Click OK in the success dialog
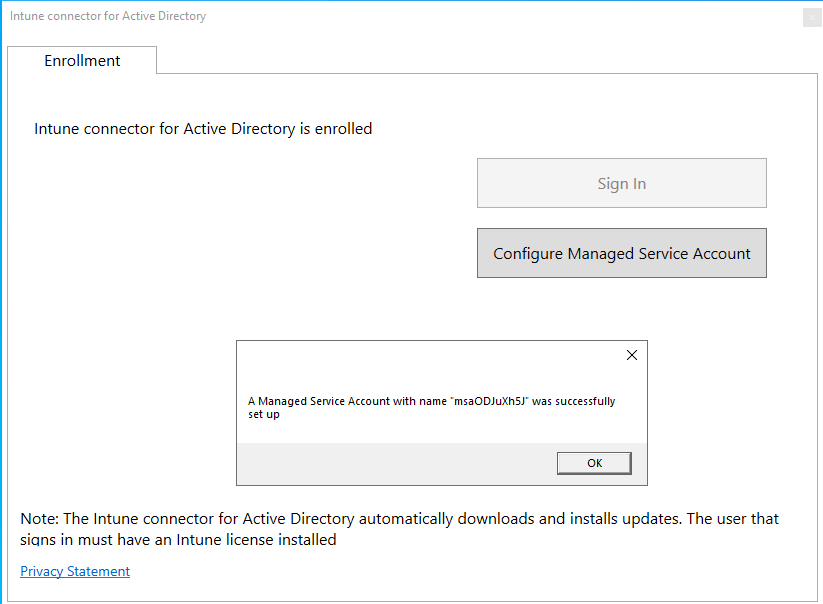The width and height of the screenshot is (823, 604). coord(594,463)
